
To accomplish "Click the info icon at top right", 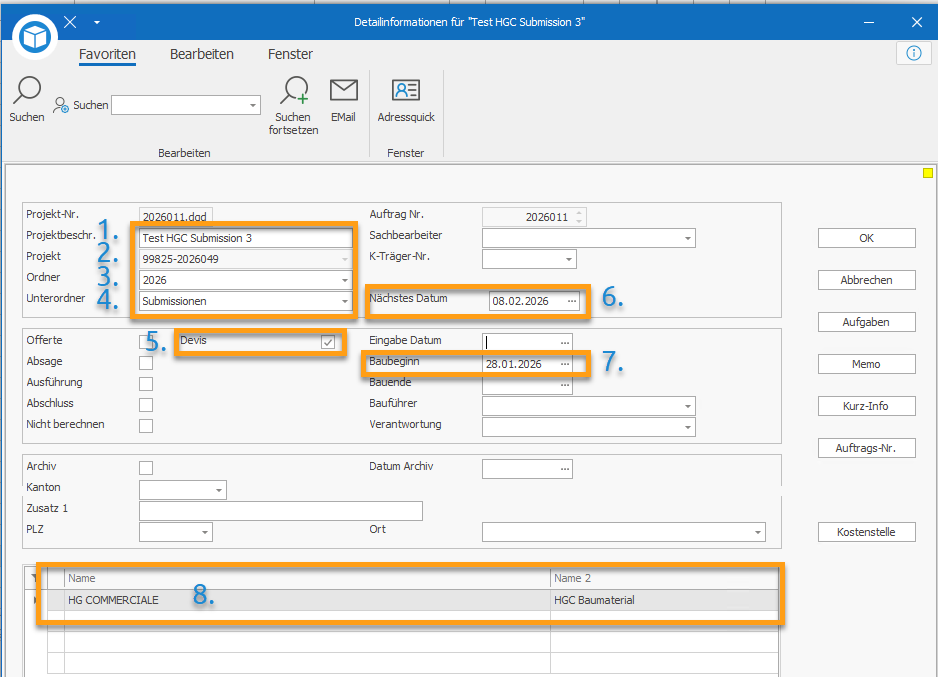I will coord(913,53).
